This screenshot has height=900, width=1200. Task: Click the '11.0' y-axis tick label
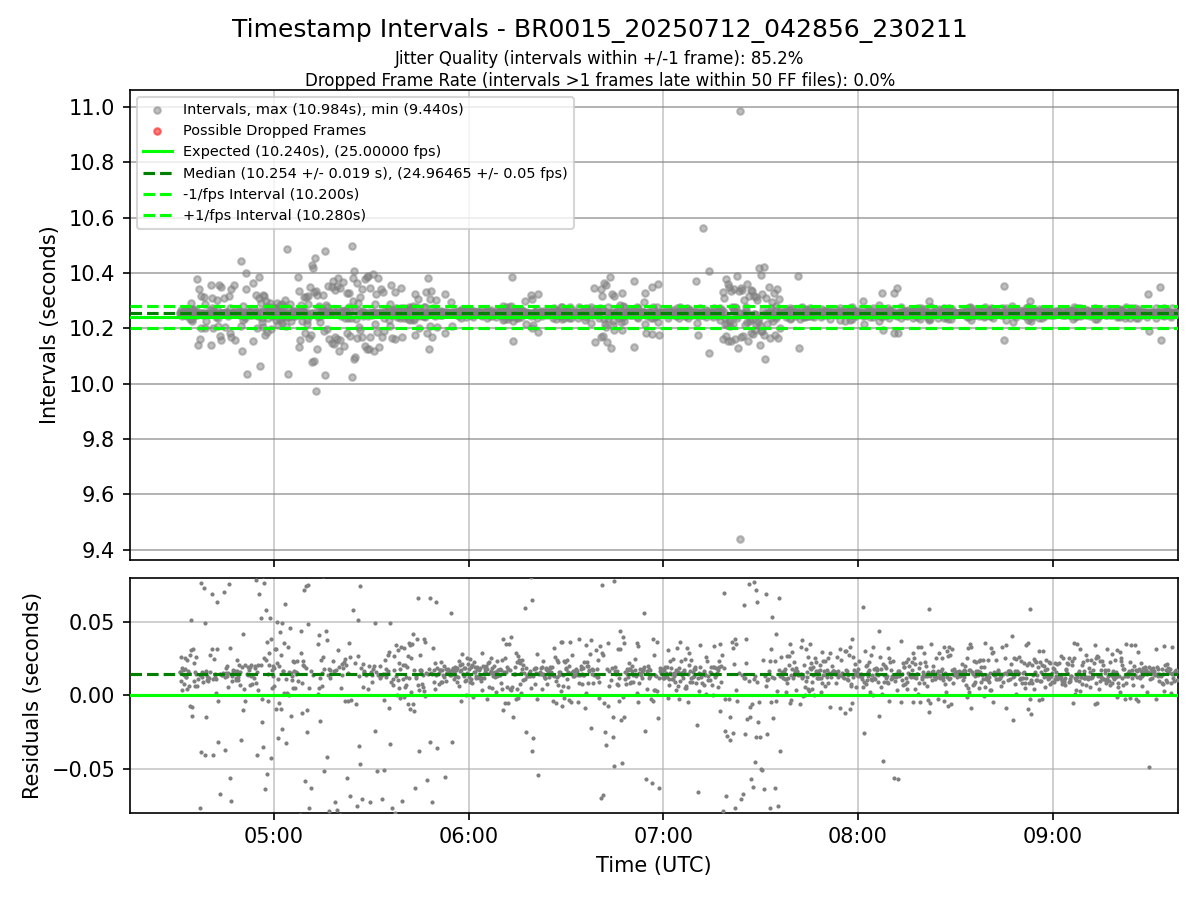click(93, 107)
